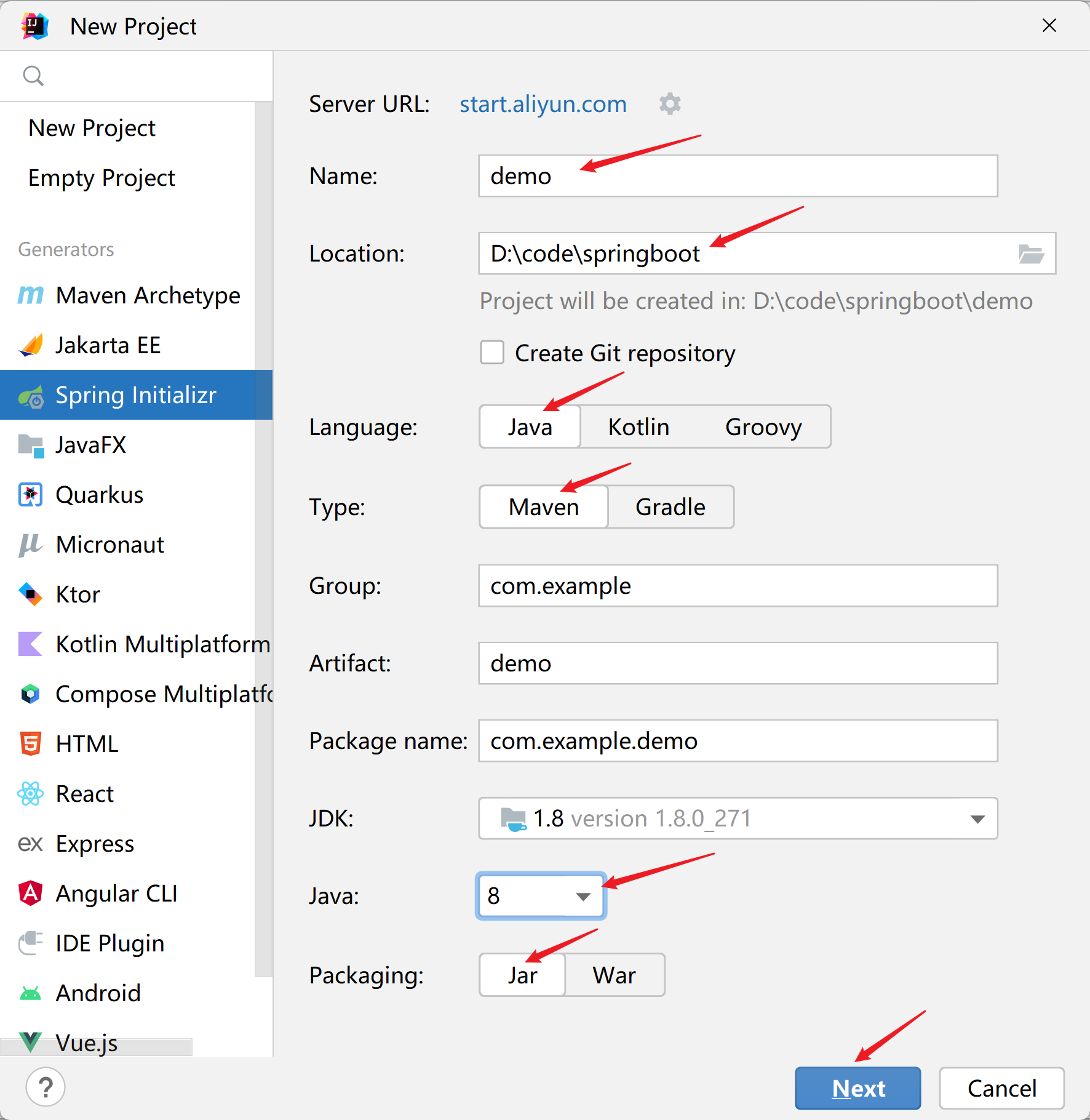Select Empty Project in sidebar
Image resolution: width=1090 pixels, height=1120 pixels.
(x=102, y=178)
